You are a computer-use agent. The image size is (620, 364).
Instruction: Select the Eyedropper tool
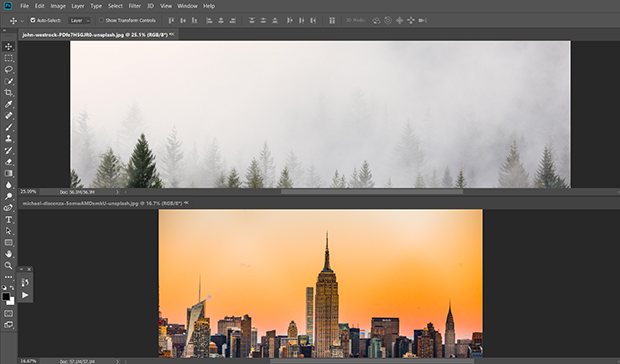tap(8, 104)
